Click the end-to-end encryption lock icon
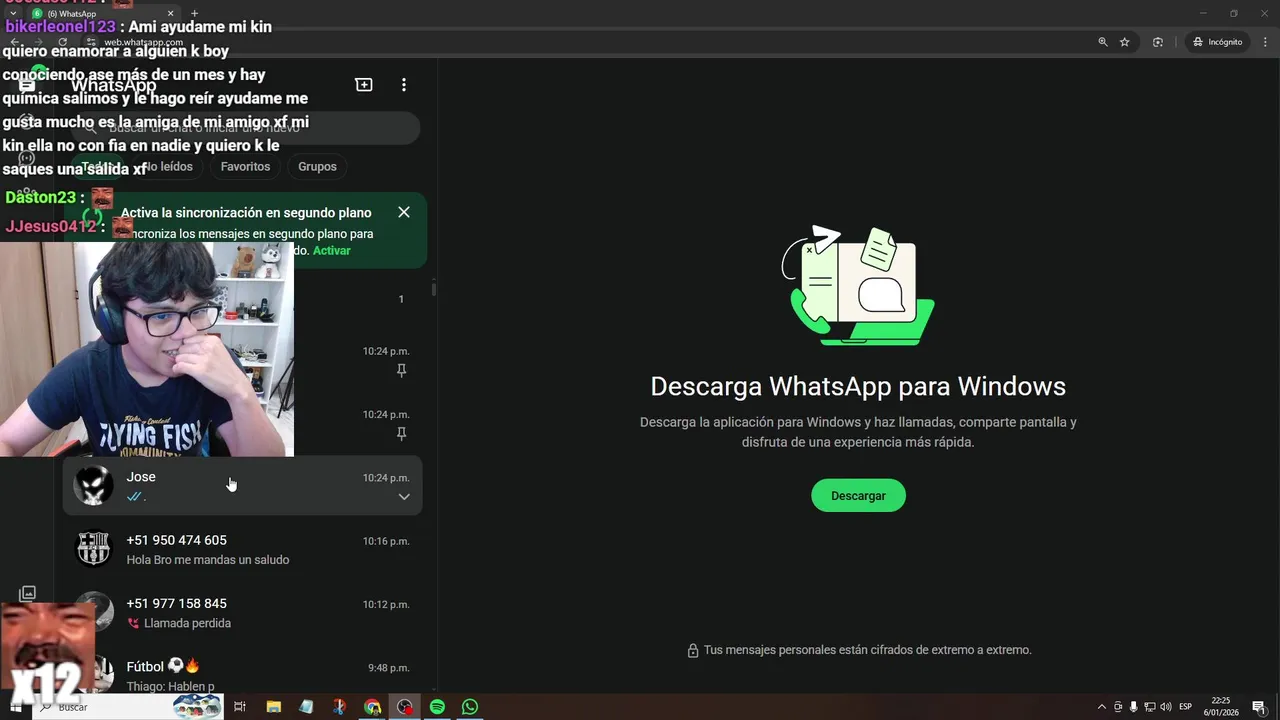The height and width of the screenshot is (720, 1280). (x=692, y=651)
